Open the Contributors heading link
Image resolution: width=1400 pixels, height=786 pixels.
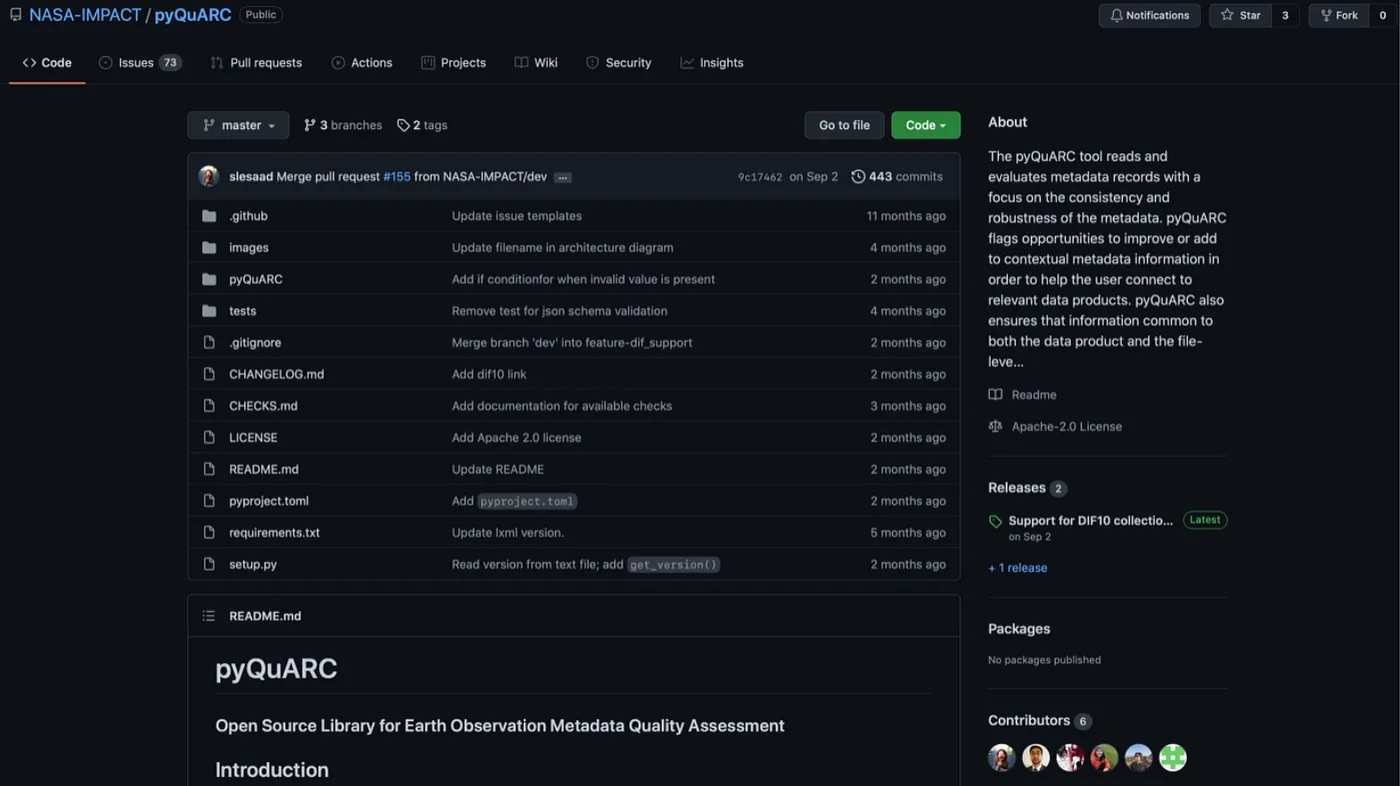pyautogui.click(x=1029, y=720)
